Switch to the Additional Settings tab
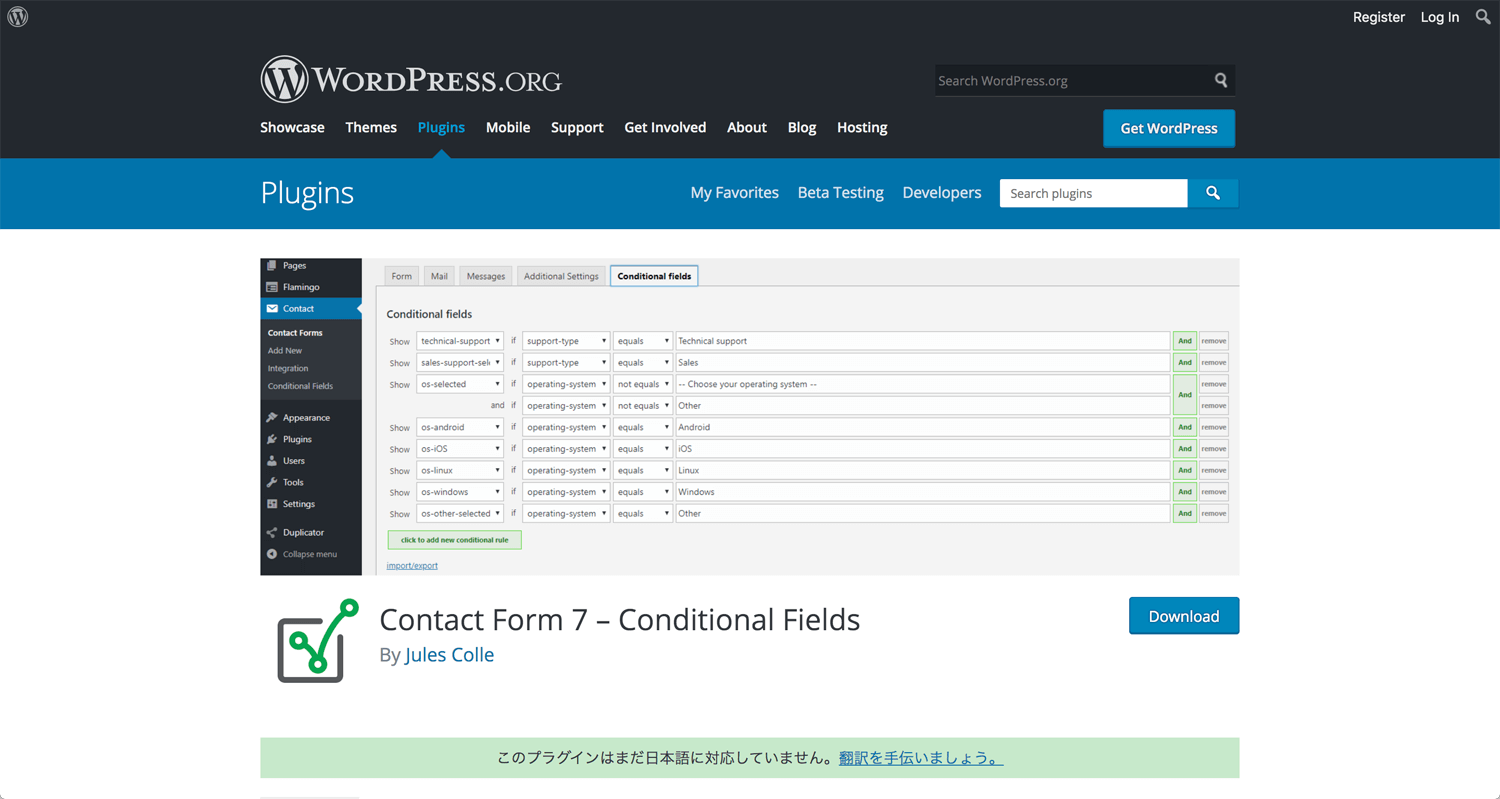The image size is (1500, 799). [561, 276]
